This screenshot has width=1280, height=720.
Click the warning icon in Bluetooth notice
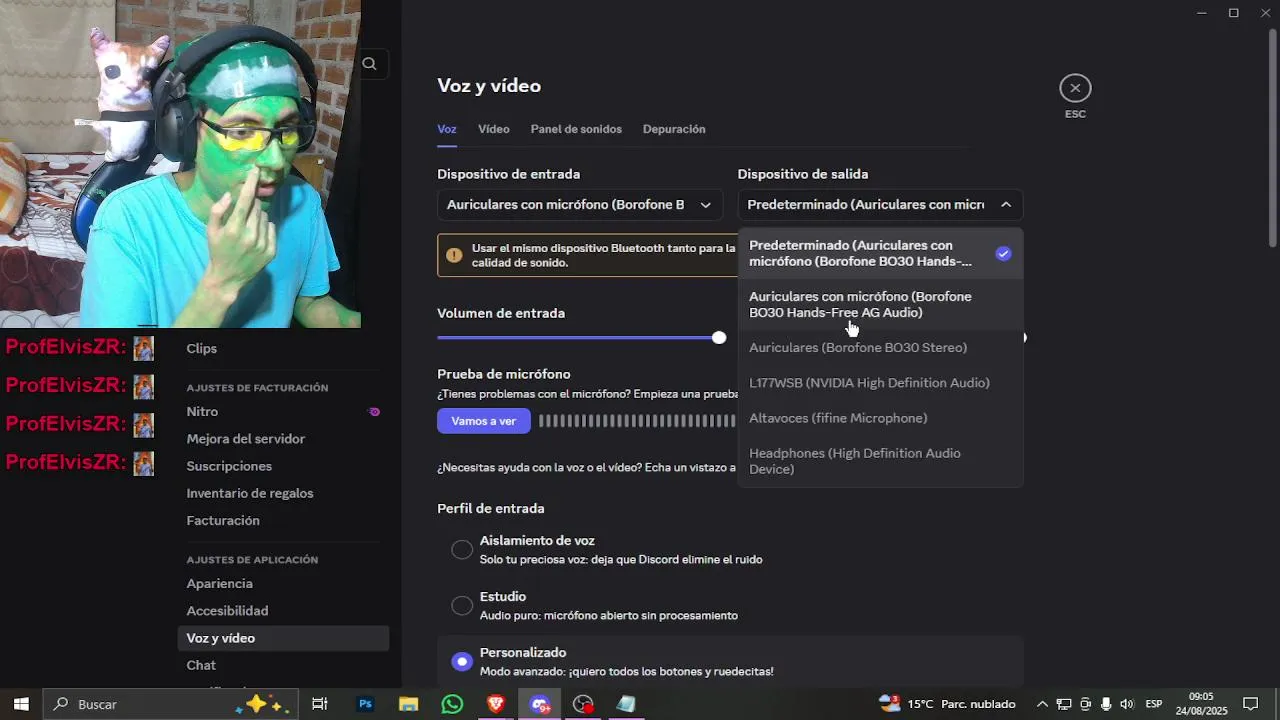(454, 255)
